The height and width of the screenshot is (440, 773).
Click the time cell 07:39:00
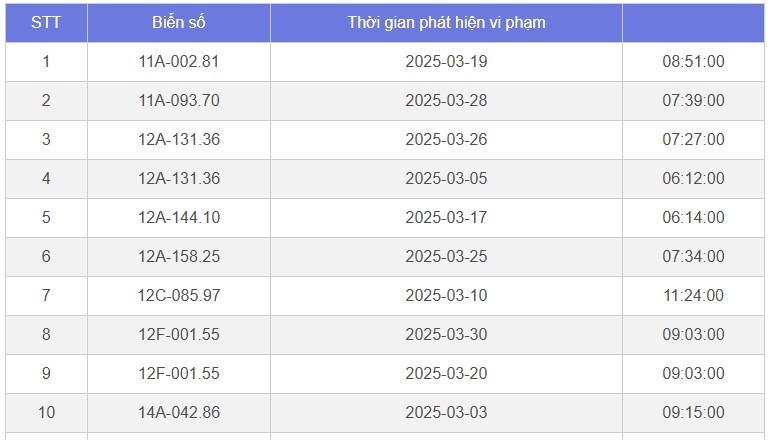click(x=693, y=101)
